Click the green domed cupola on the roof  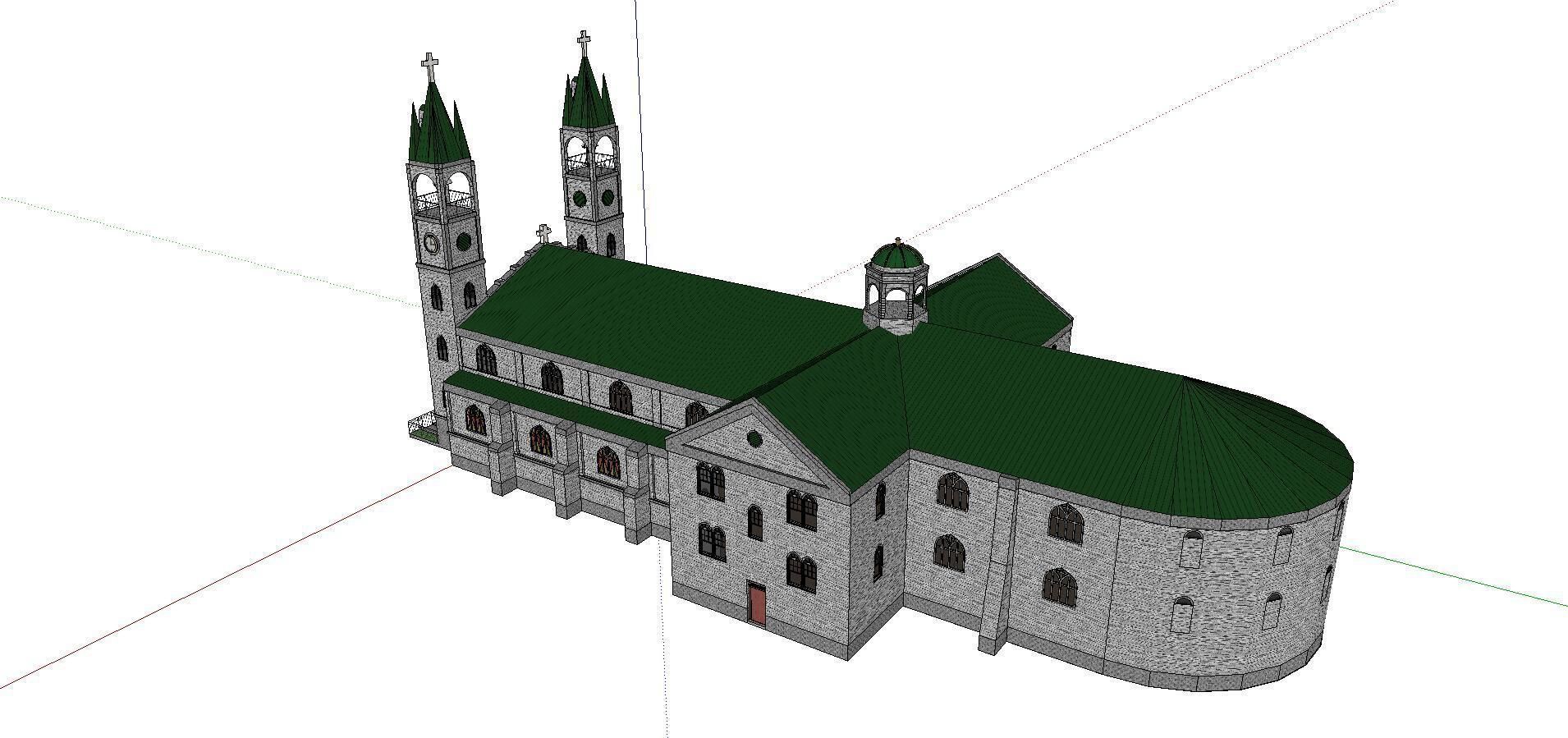896,285
